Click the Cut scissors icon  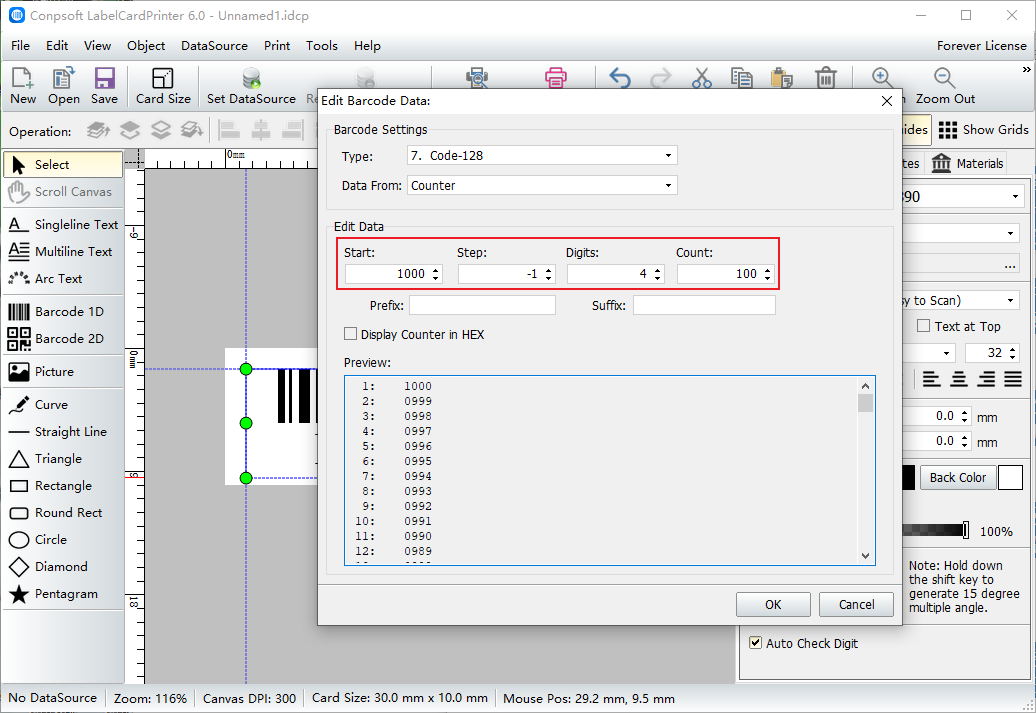tap(702, 78)
